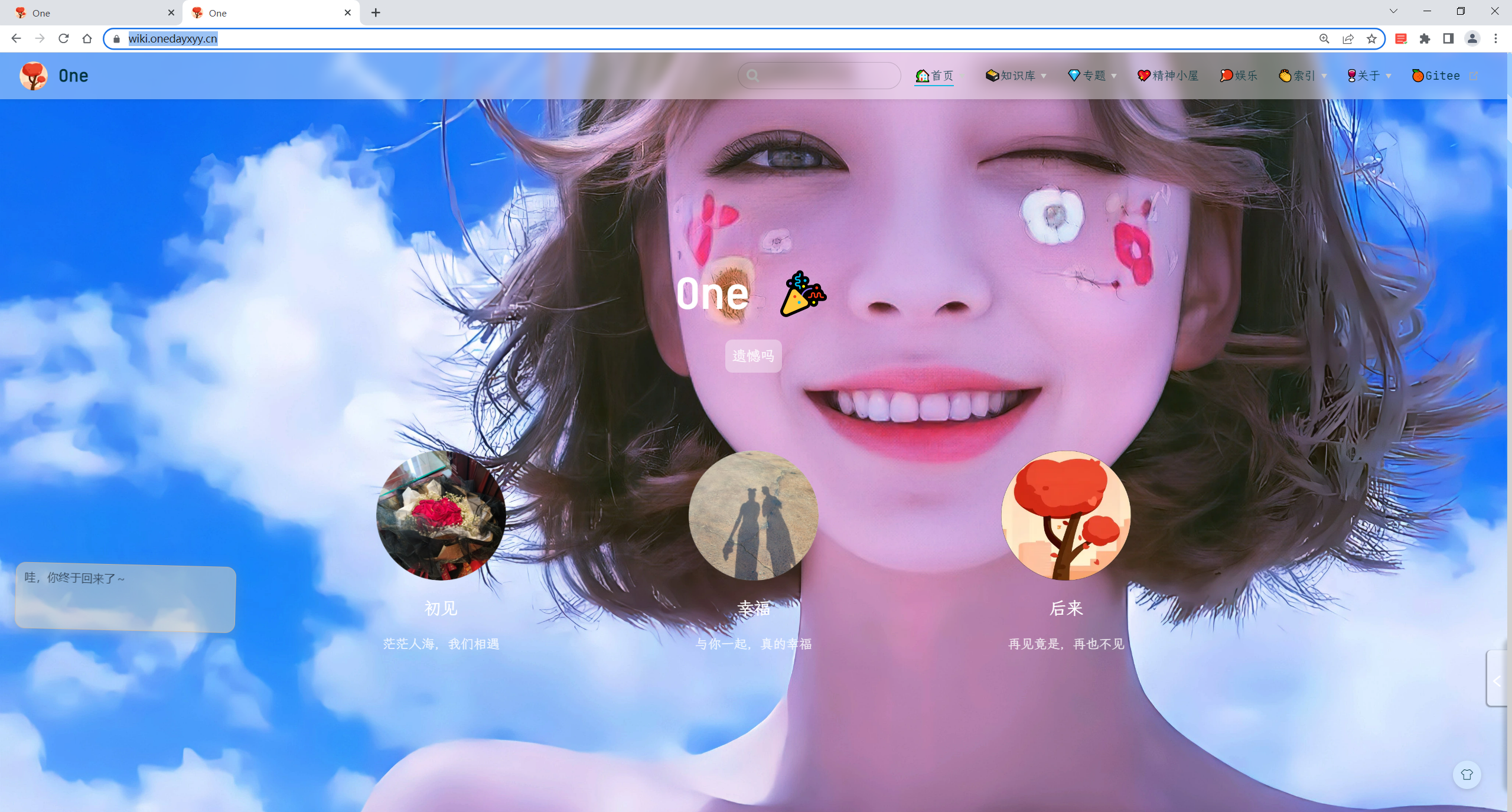The height and width of the screenshot is (812, 1512).
Task: Click text 再见竟是，再也不见
Action: (x=1066, y=644)
